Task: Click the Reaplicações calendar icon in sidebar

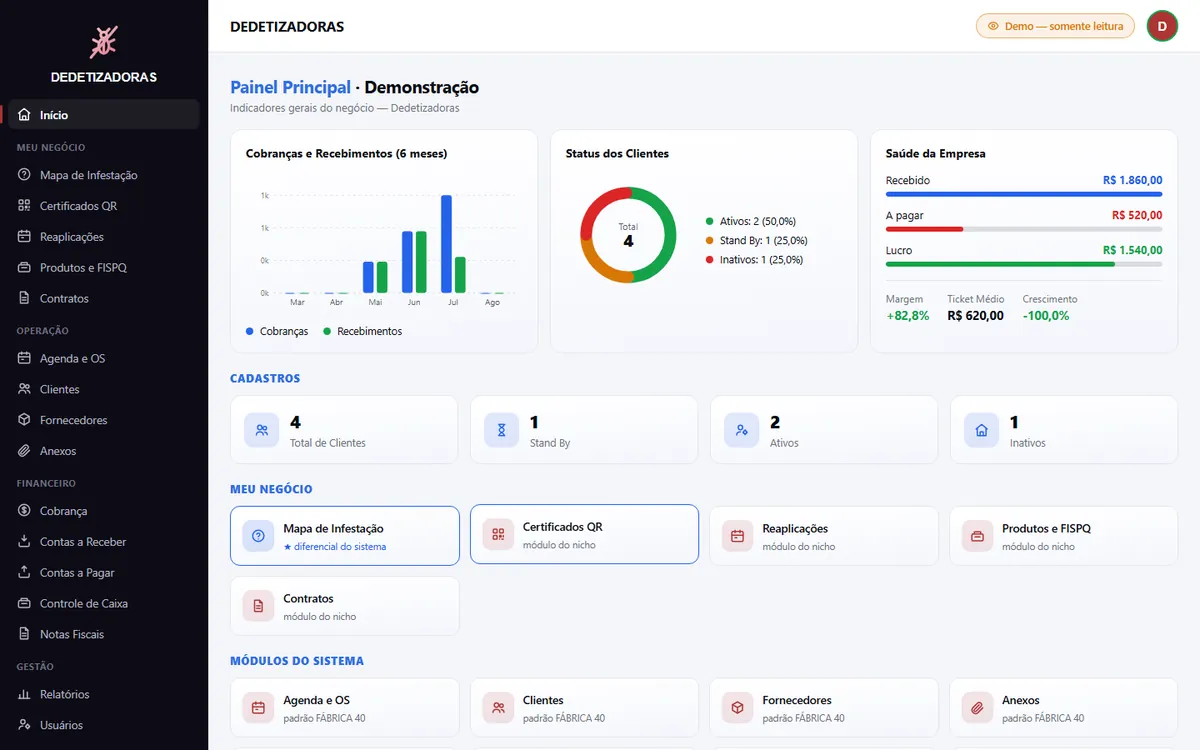Action: pyautogui.click(x=24, y=237)
